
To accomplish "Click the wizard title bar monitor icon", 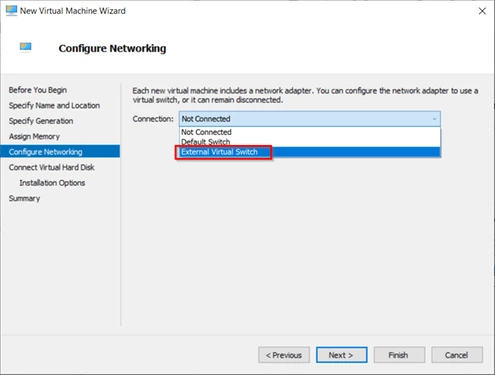I will click(11, 11).
